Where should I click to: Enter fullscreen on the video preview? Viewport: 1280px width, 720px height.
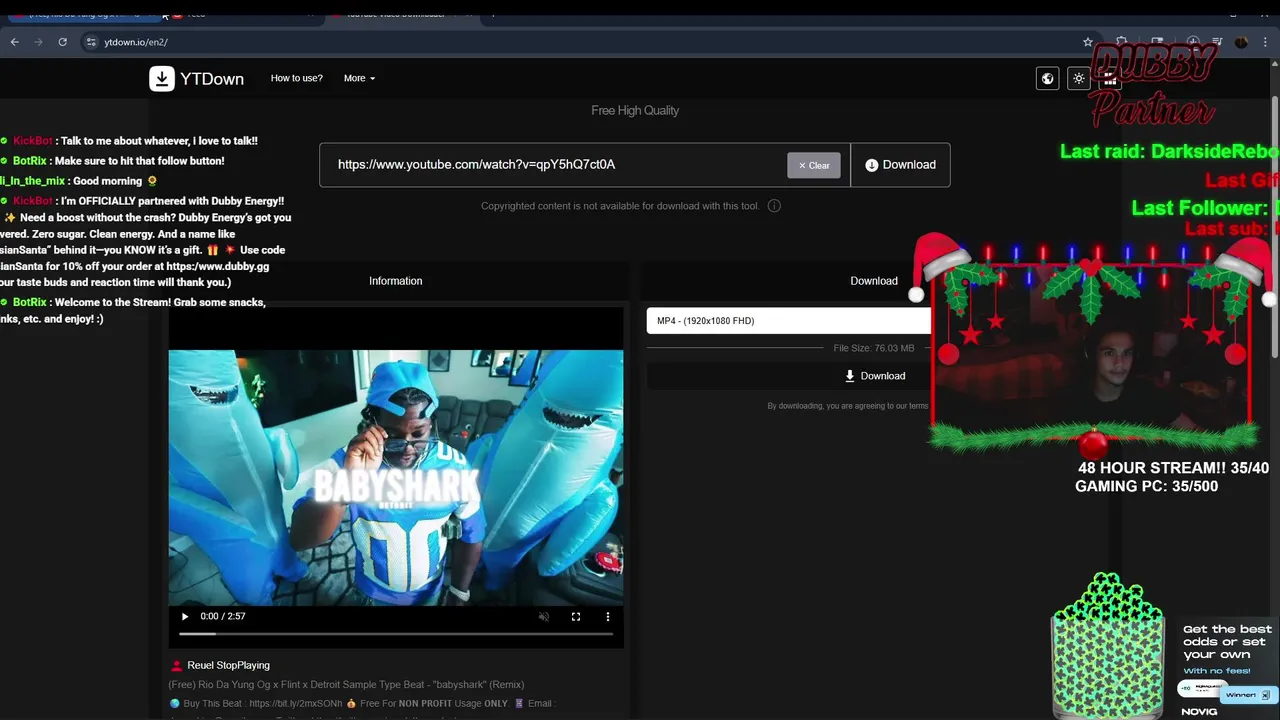point(576,617)
